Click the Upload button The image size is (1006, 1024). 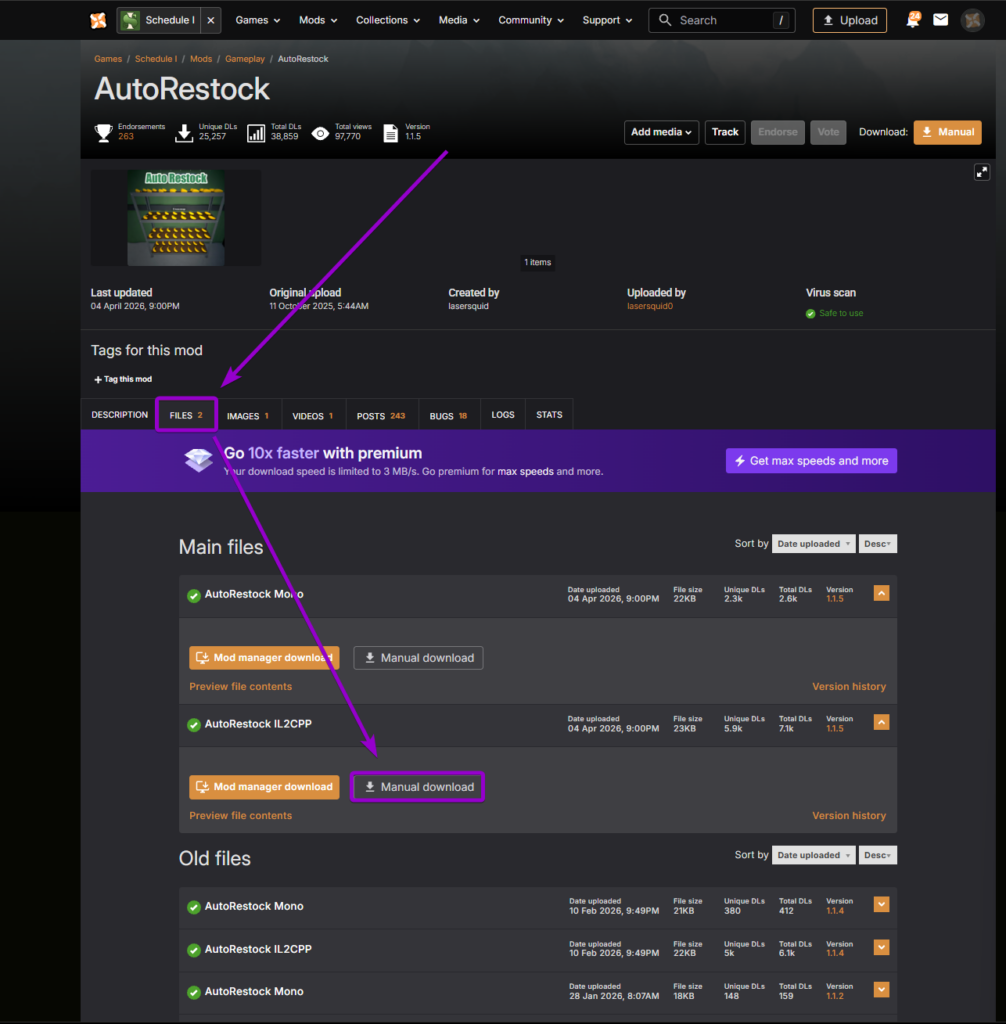(849, 20)
